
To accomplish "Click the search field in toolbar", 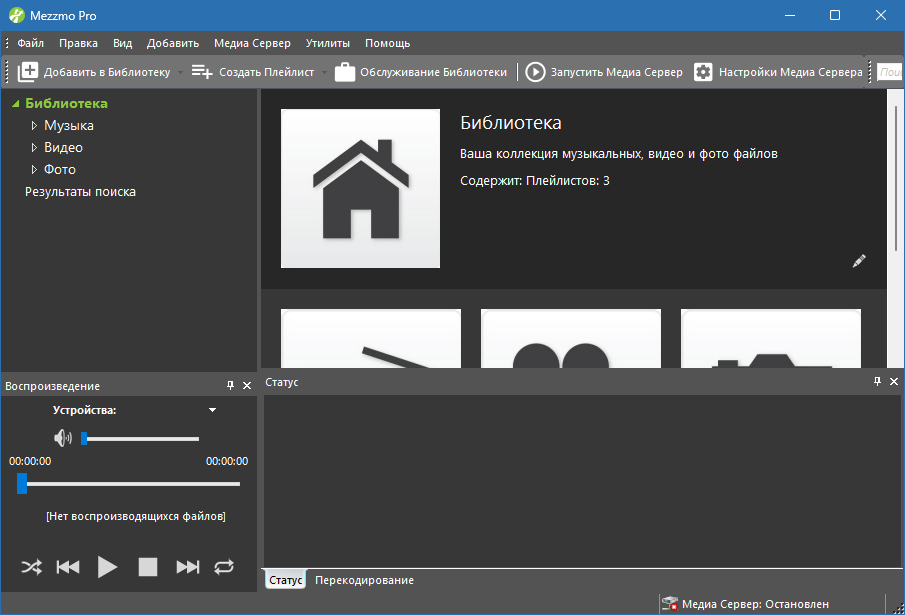I will point(890,72).
